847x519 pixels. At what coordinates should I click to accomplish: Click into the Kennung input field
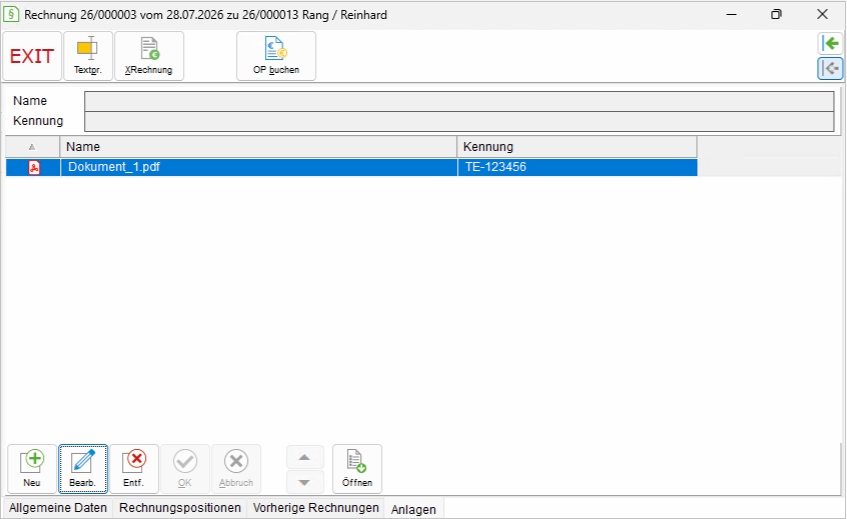459,122
